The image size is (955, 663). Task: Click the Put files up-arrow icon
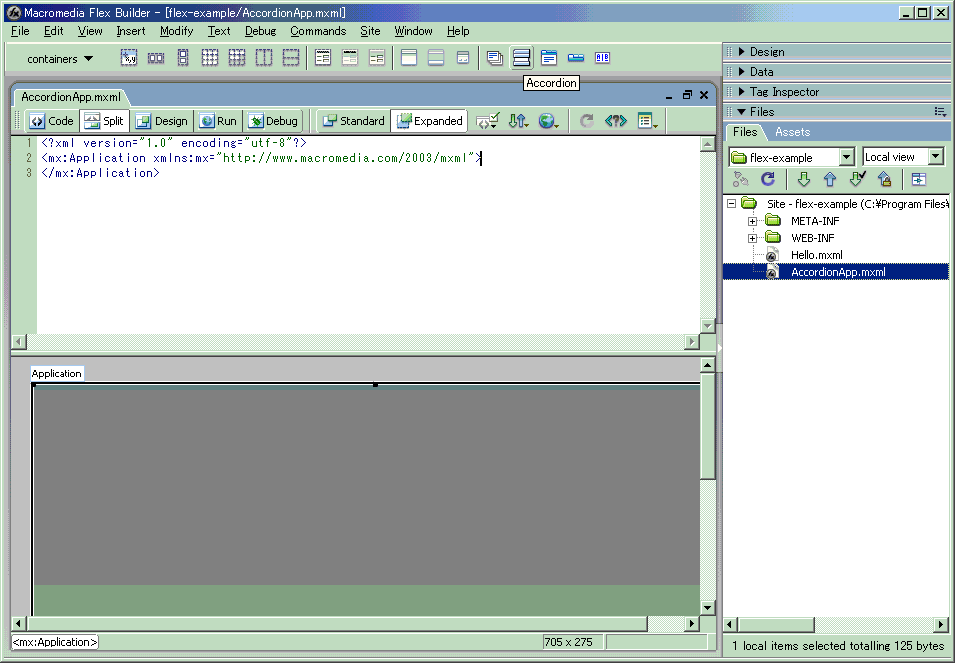(x=830, y=179)
